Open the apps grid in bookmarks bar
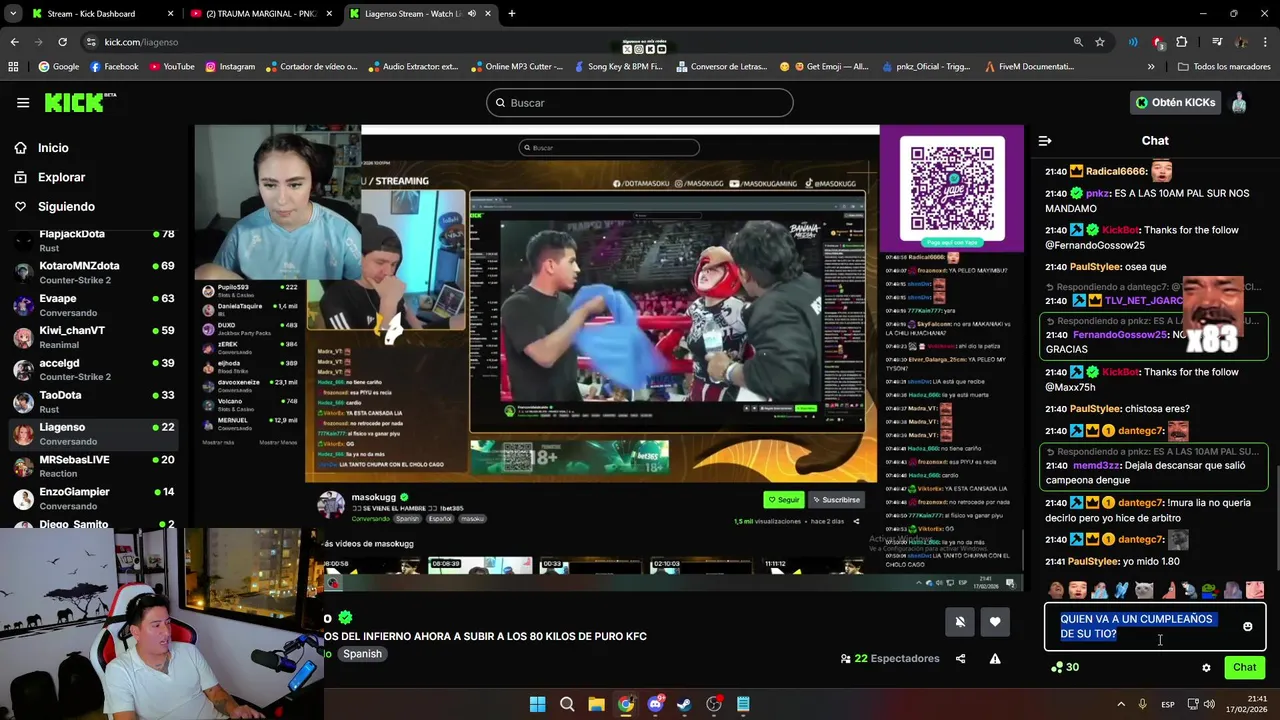Screen dimensions: 1280x720 13,67
